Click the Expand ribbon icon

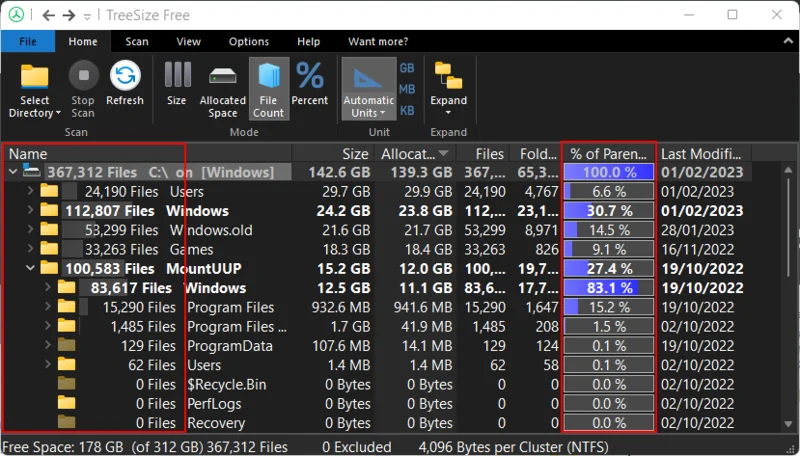point(448,78)
